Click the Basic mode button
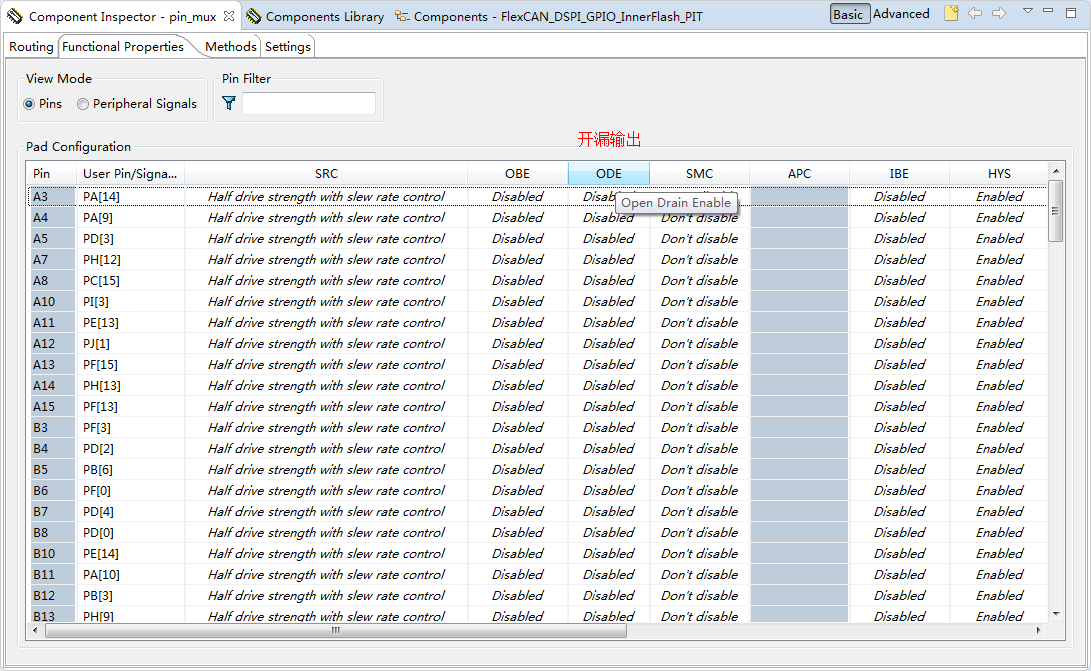This screenshot has height=671, width=1091. (849, 14)
